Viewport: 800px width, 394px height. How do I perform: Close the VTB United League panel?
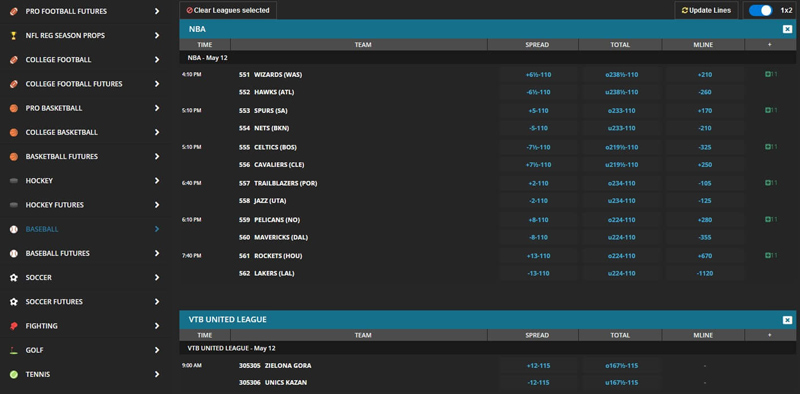[x=787, y=320]
